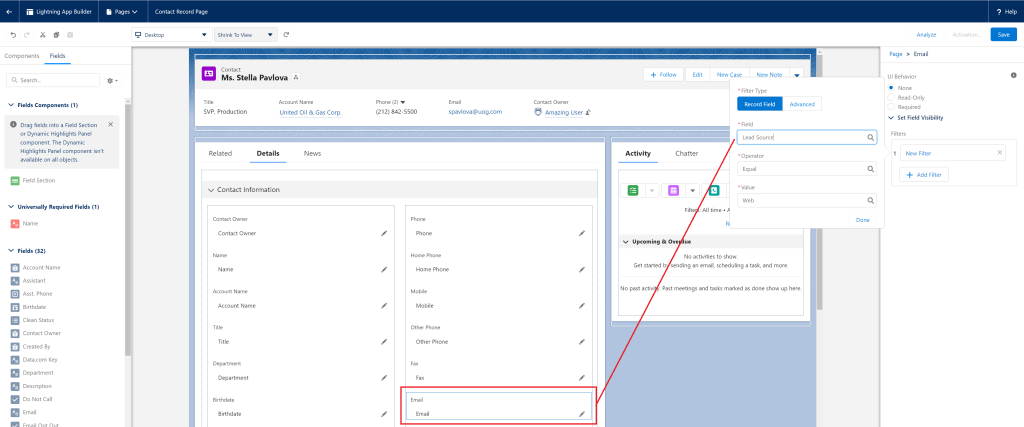Screen dimensions: 1024x427
Task: Click the Analyze button
Action: point(926,35)
